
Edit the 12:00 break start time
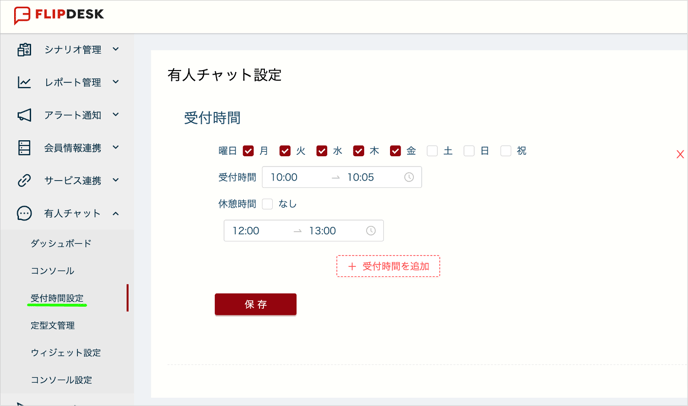tap(246, 231)
